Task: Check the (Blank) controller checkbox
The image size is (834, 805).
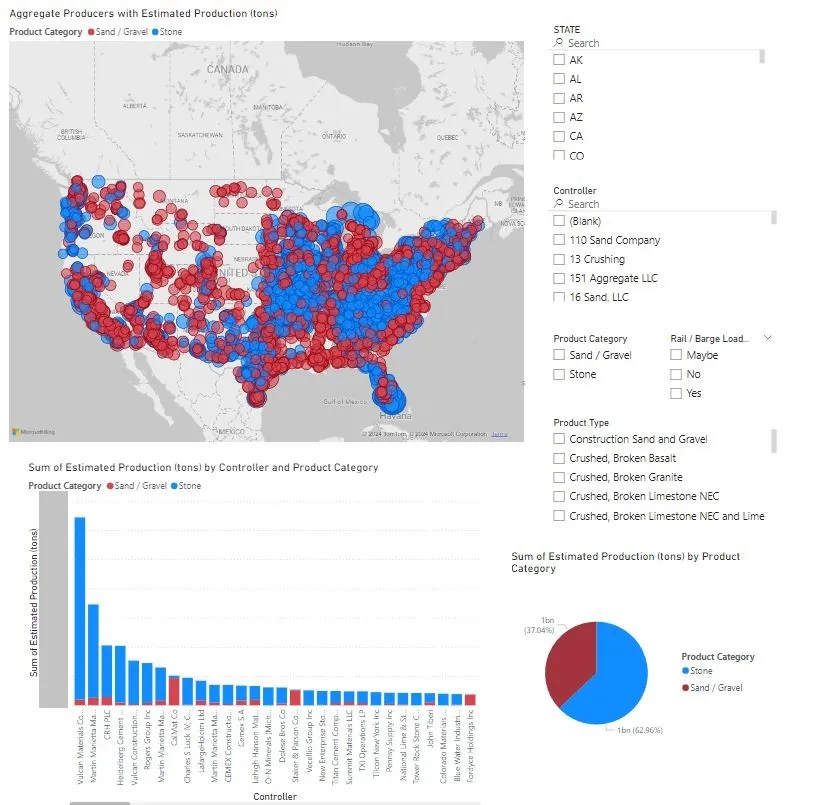Action: pos(559,221)
